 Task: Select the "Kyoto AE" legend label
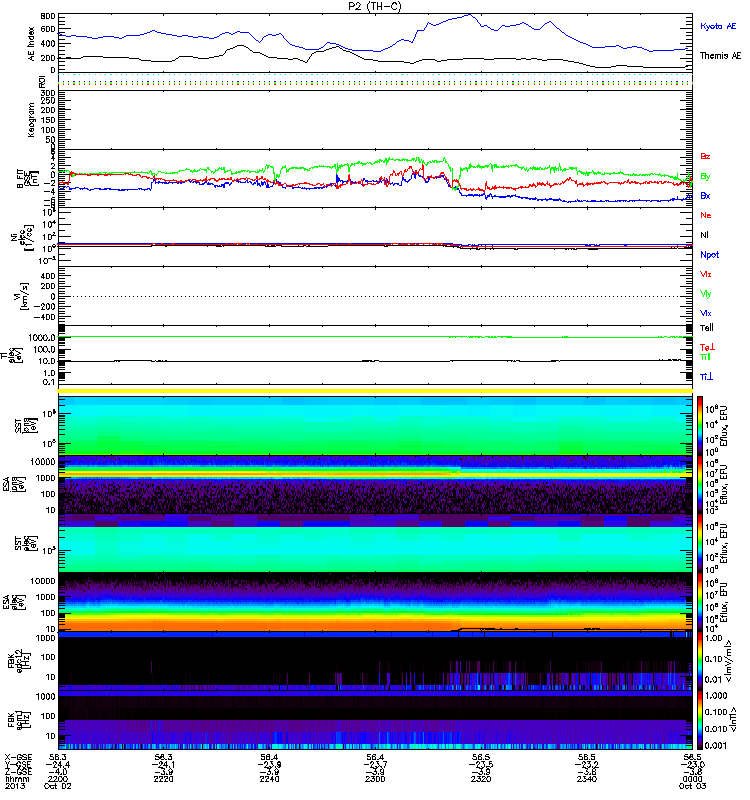(718, 26)
